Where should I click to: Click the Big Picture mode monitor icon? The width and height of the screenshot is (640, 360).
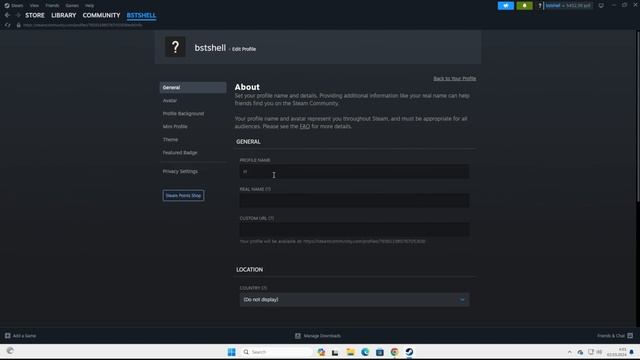pos(601,6)
